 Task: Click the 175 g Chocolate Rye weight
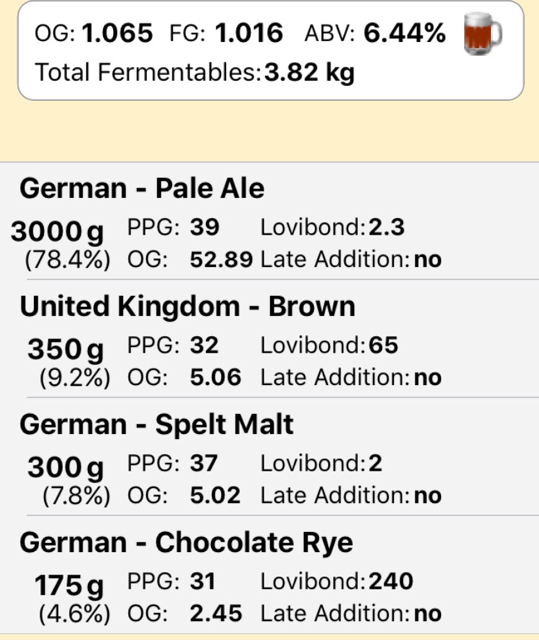(69, 586)
